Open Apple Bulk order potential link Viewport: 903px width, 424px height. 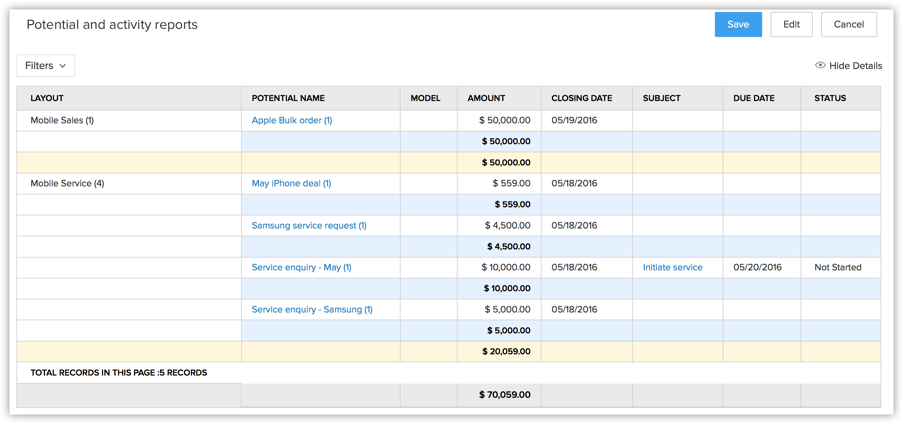point(292,120)
